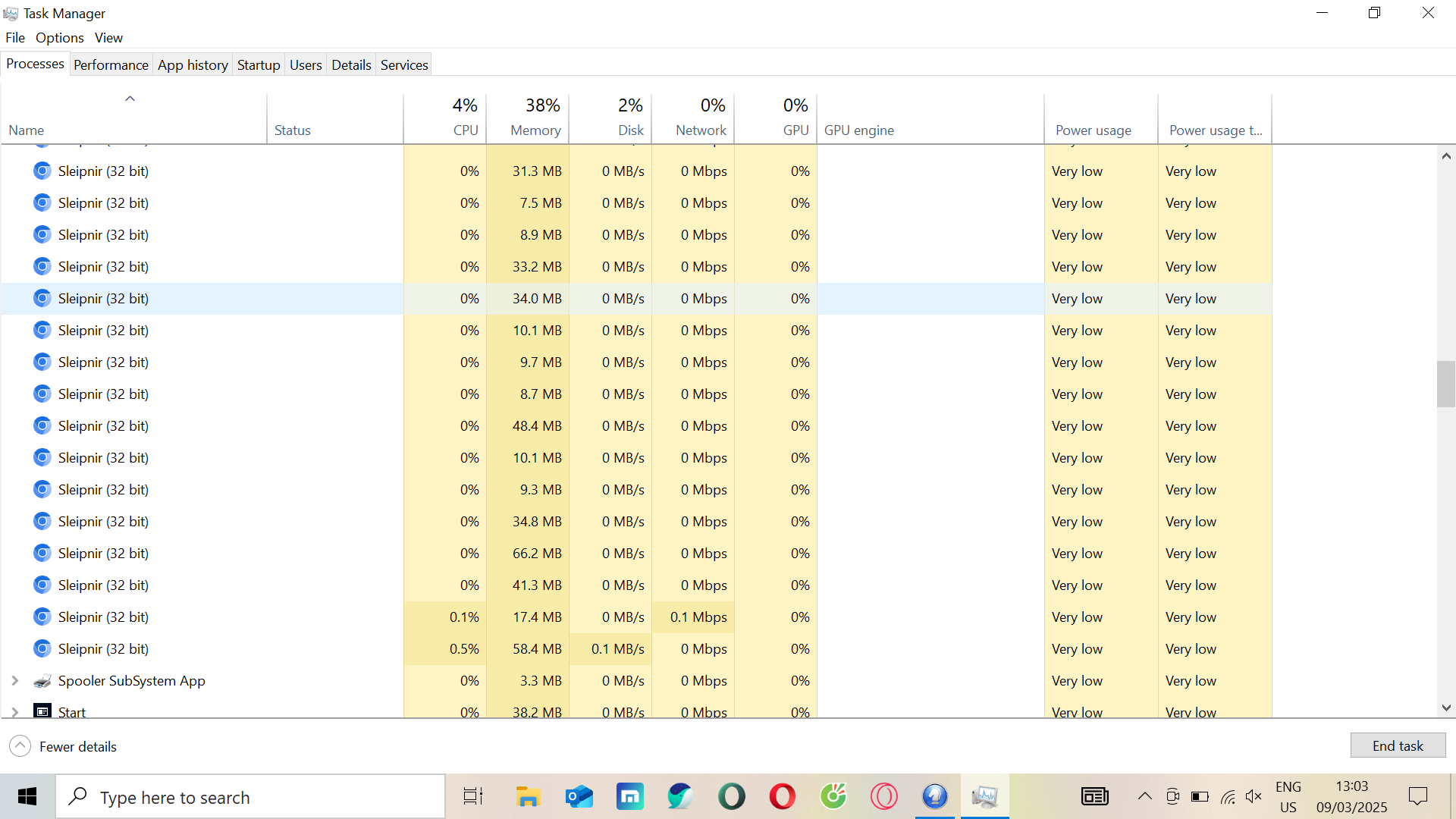The height and width of the screenshot is (819, 1456).
Task: Launch the Maxthon browser taskbar icon
Action: tap(630, 797)
